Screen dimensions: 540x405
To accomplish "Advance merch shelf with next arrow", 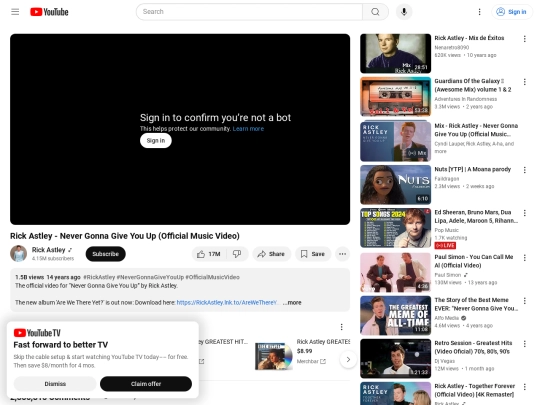I will tap(348, 360).
